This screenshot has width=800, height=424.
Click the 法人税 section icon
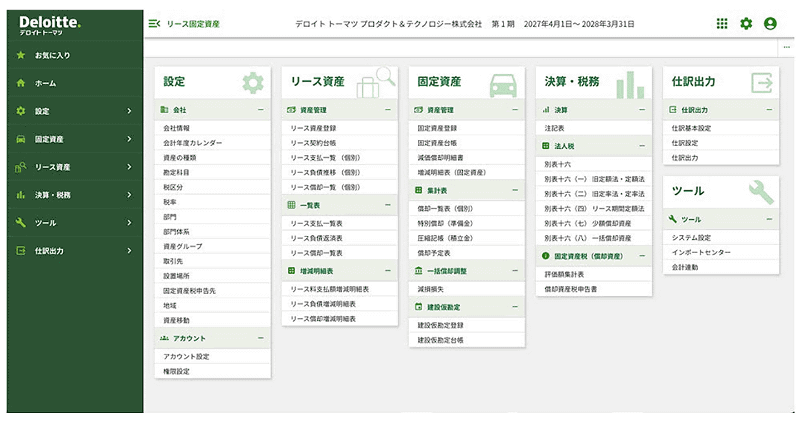(x=545, y=146)
